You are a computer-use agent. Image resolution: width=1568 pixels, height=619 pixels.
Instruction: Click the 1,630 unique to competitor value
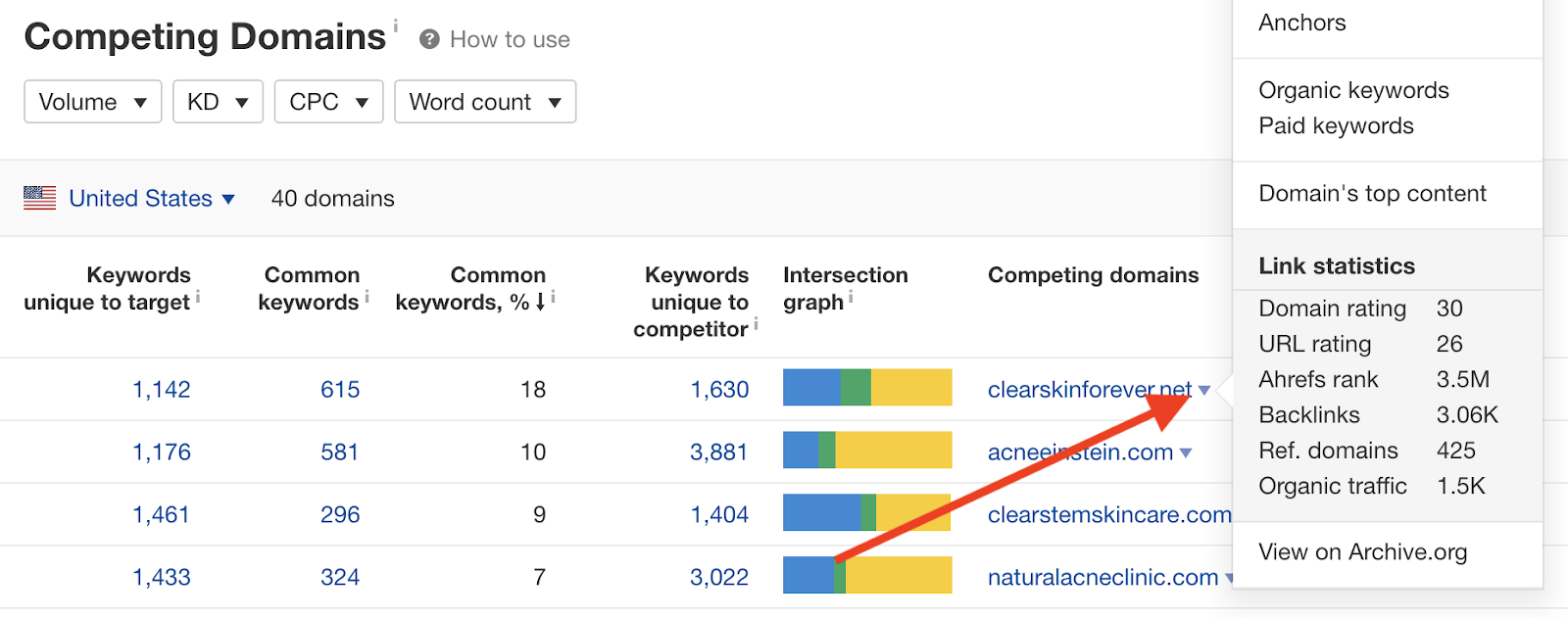click(719, 390)
